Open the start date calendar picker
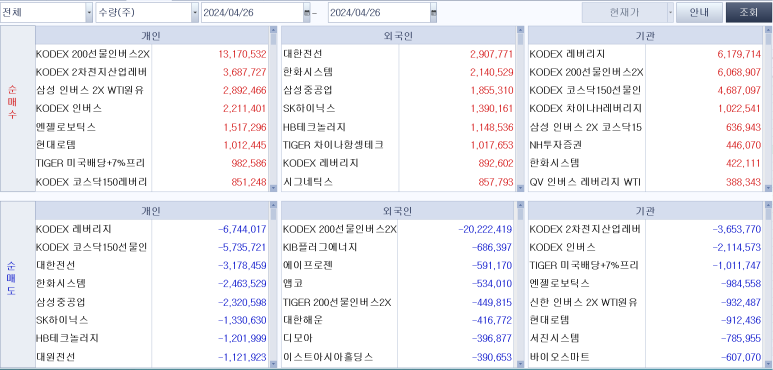The height and width of the screenshot is (370, 773). point(307,13)
